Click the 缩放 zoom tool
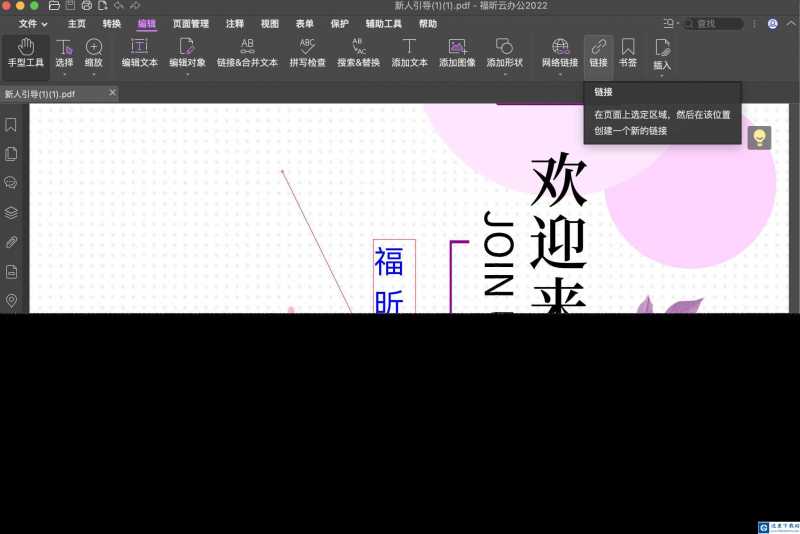 pos(93,53)
